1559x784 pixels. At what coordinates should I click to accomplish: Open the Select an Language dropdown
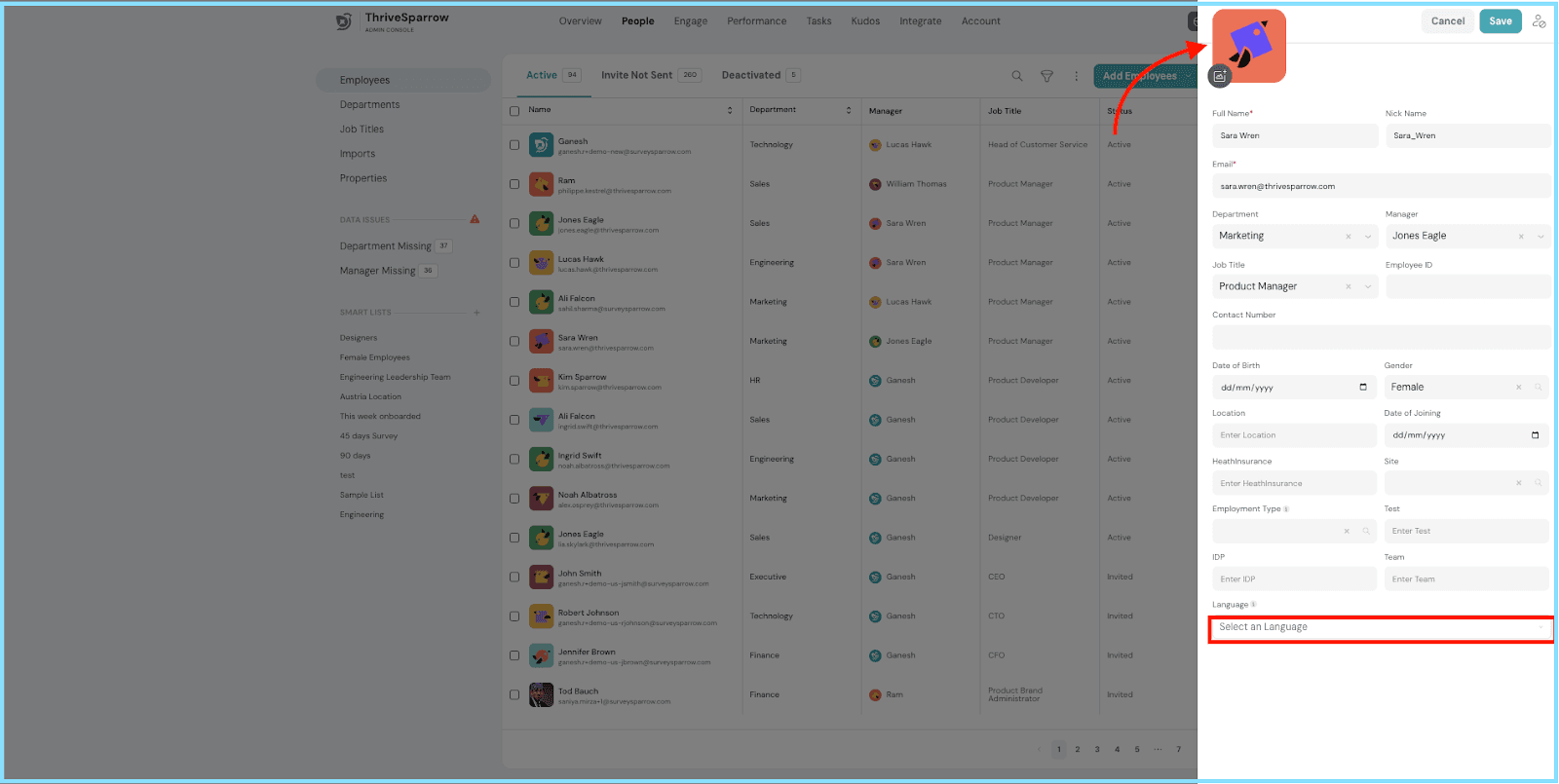(1381, 628)
